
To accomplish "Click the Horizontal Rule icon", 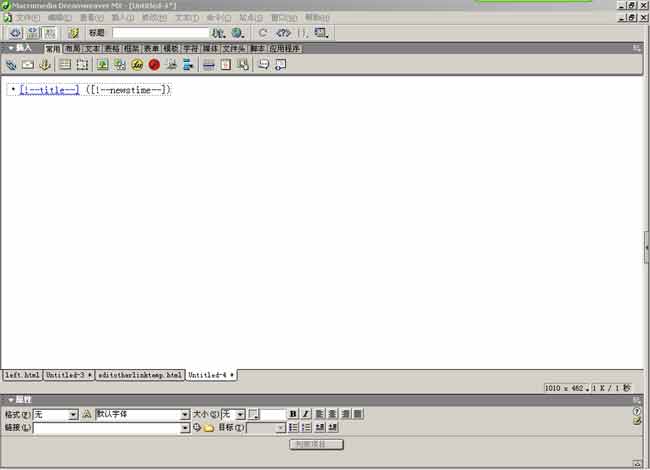I will pos(208,65).
